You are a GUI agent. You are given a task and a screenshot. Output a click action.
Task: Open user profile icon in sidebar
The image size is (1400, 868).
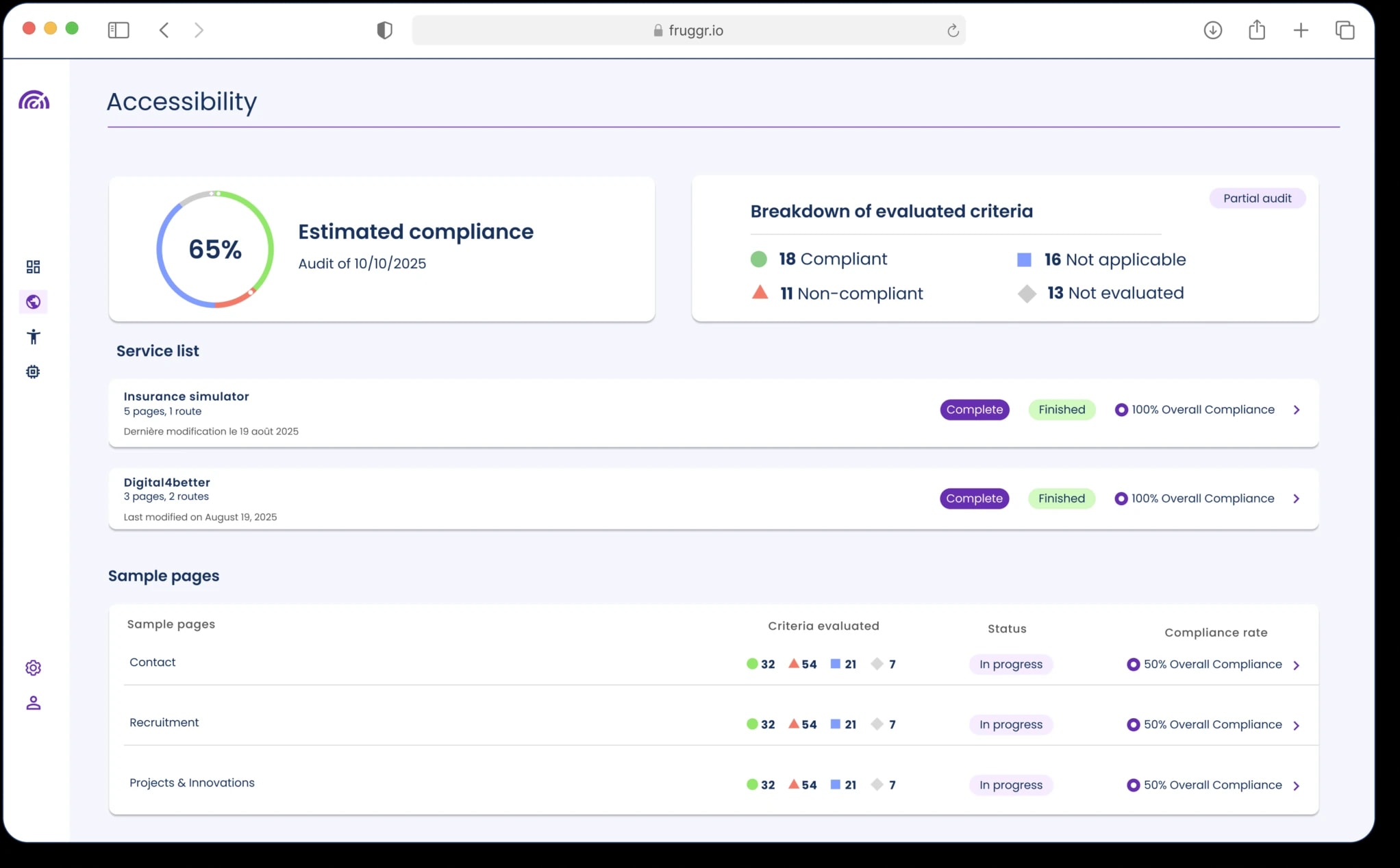(33, 703)
